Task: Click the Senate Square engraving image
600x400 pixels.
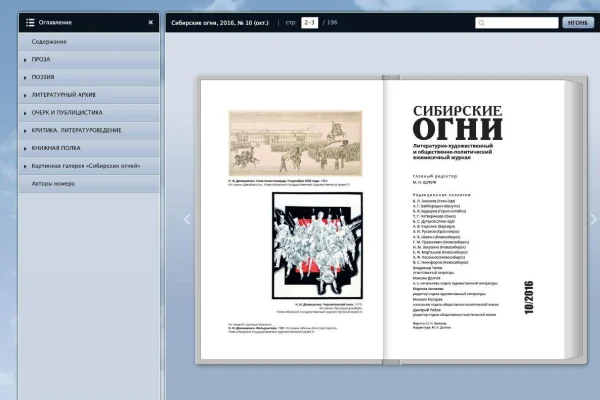Action: tap(295, 144)
